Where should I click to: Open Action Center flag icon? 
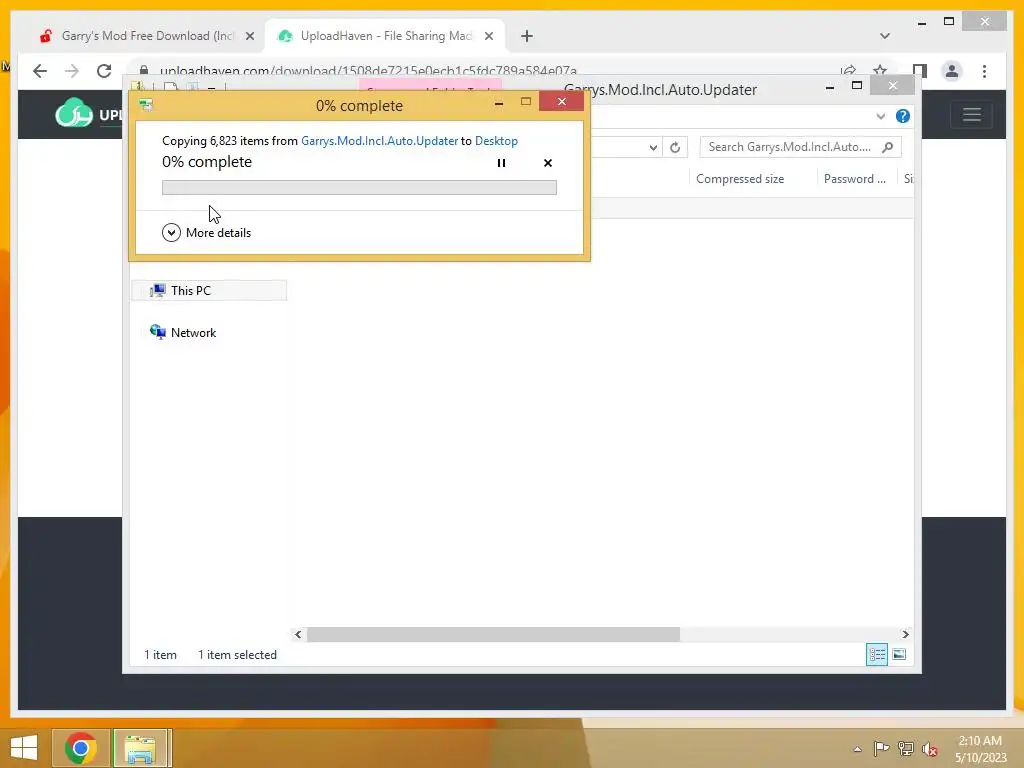pyautogui.click(x=881, y=749)
